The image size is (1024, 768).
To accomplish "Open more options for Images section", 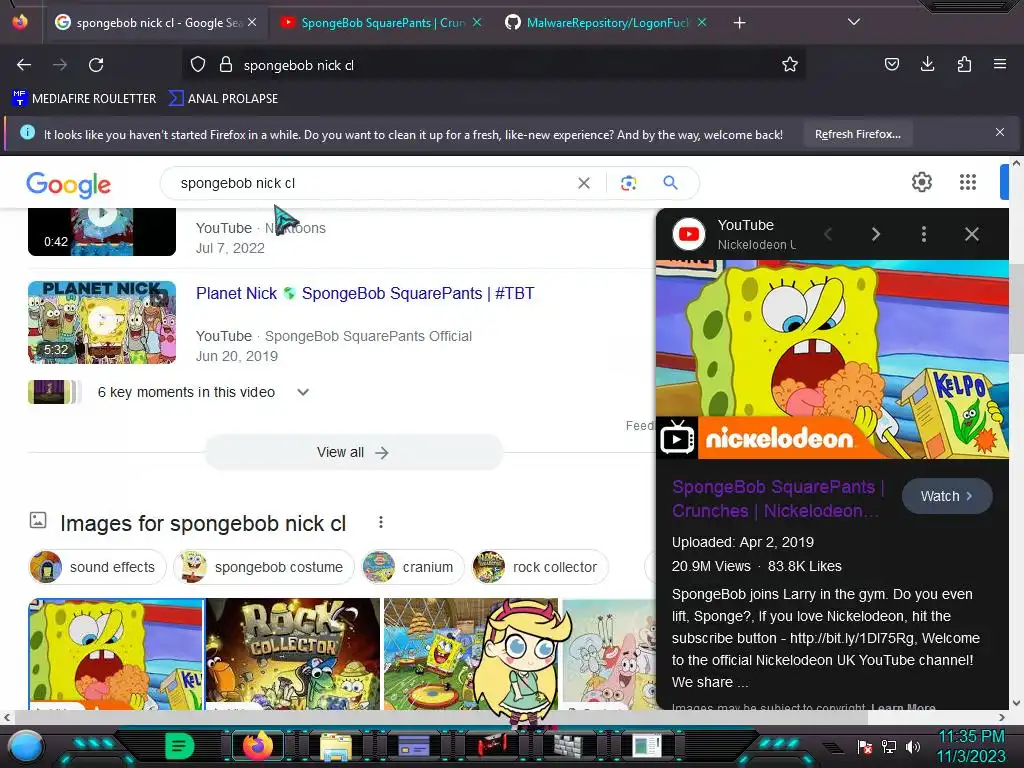I will pyautogui.click(x=381, y=522).
